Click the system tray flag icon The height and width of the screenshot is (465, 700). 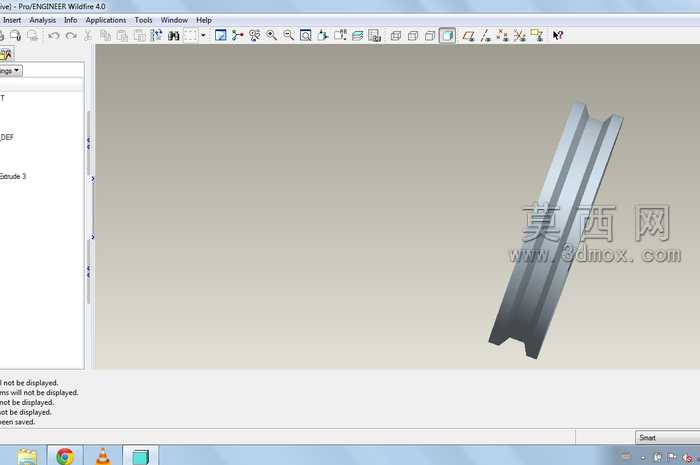pos(672,457)
